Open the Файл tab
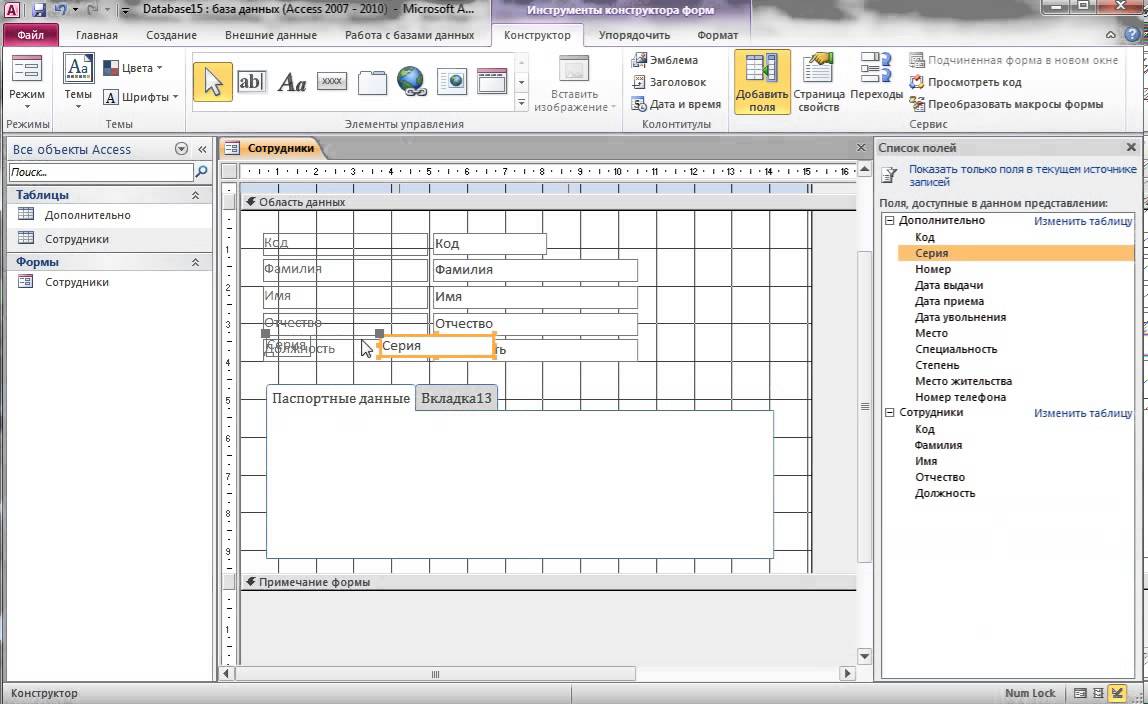 pyautogui.click(x=31, y=35)
